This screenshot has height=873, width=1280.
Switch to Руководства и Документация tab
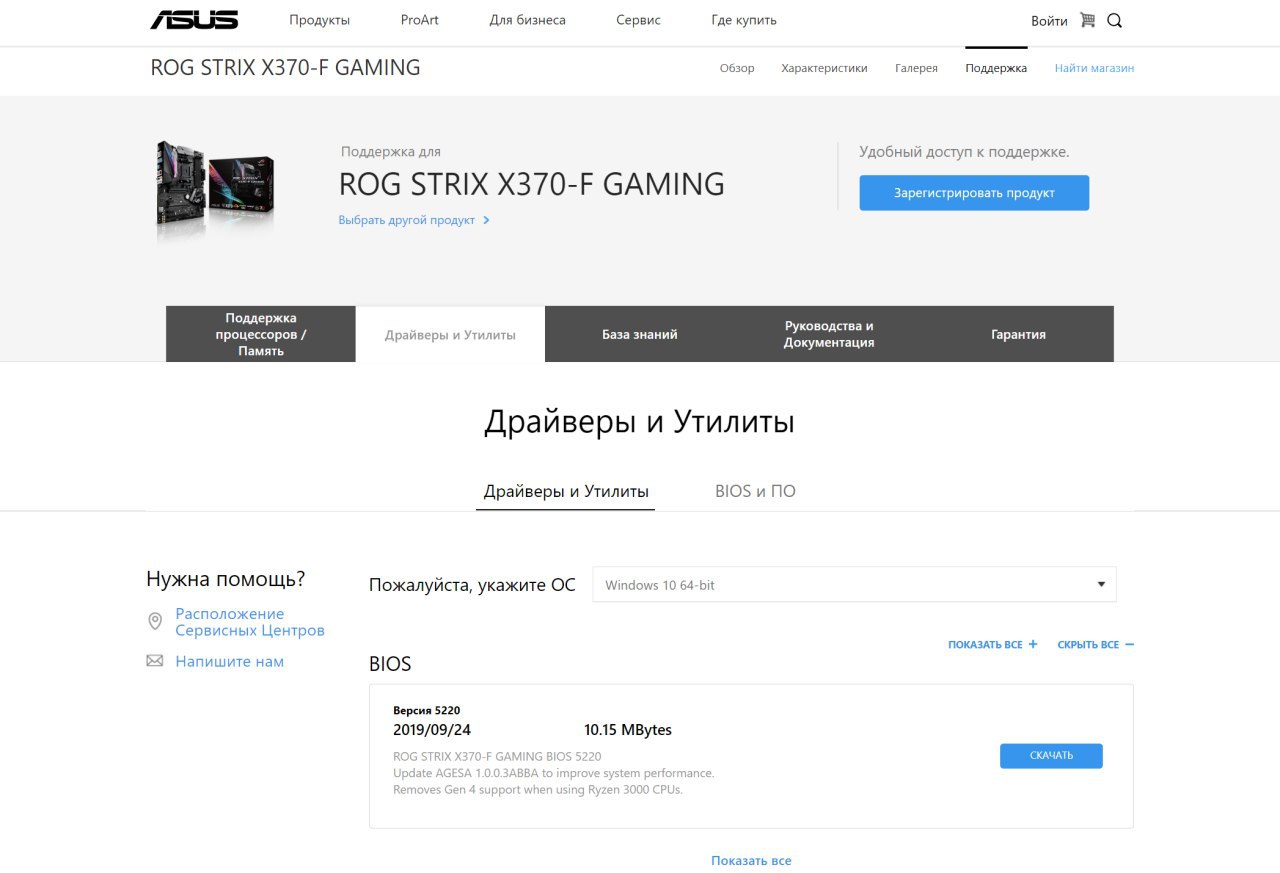(x=829, y=334)
